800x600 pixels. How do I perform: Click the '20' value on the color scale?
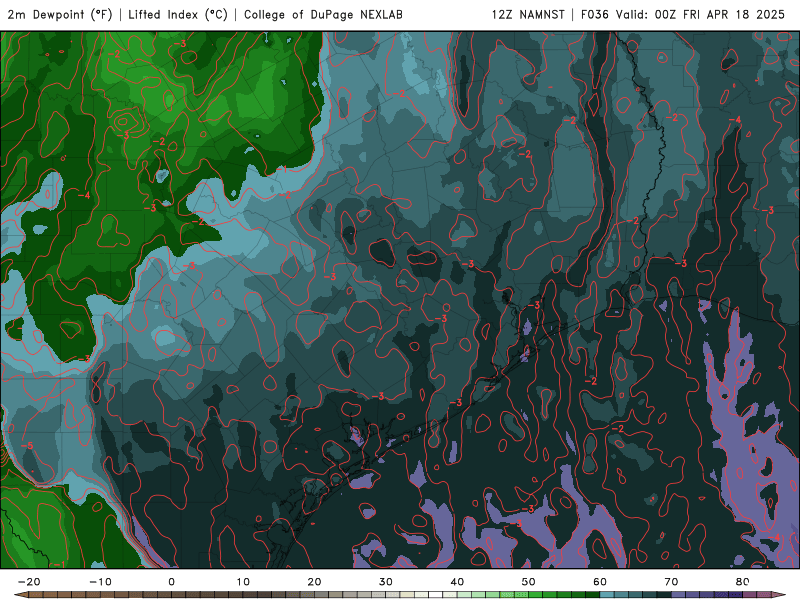(314, 582)
